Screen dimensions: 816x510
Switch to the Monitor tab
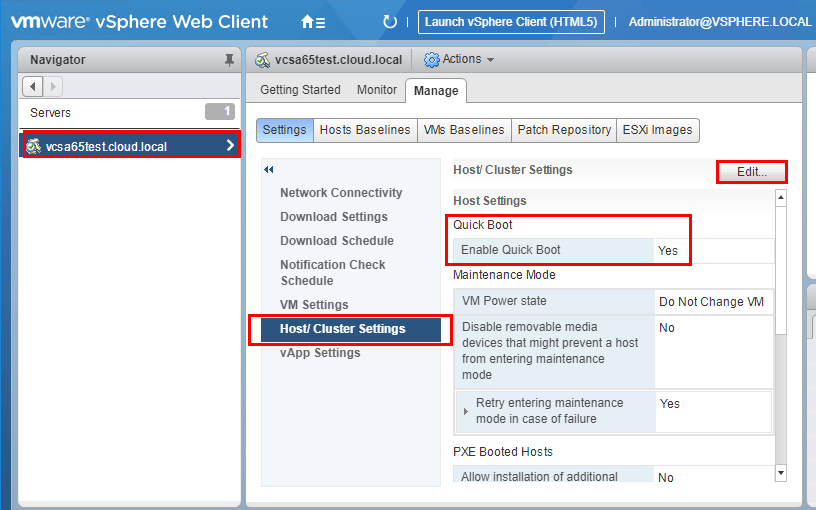[x=377, y=90]
